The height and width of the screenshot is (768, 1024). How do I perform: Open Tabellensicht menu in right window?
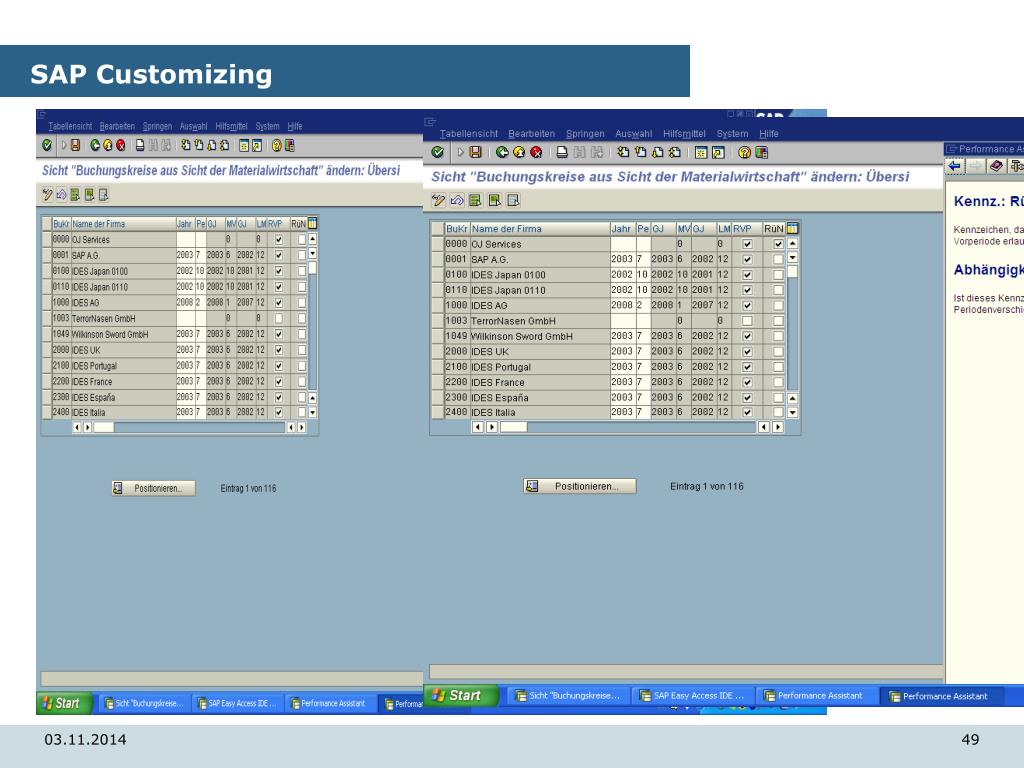(469, 134)
